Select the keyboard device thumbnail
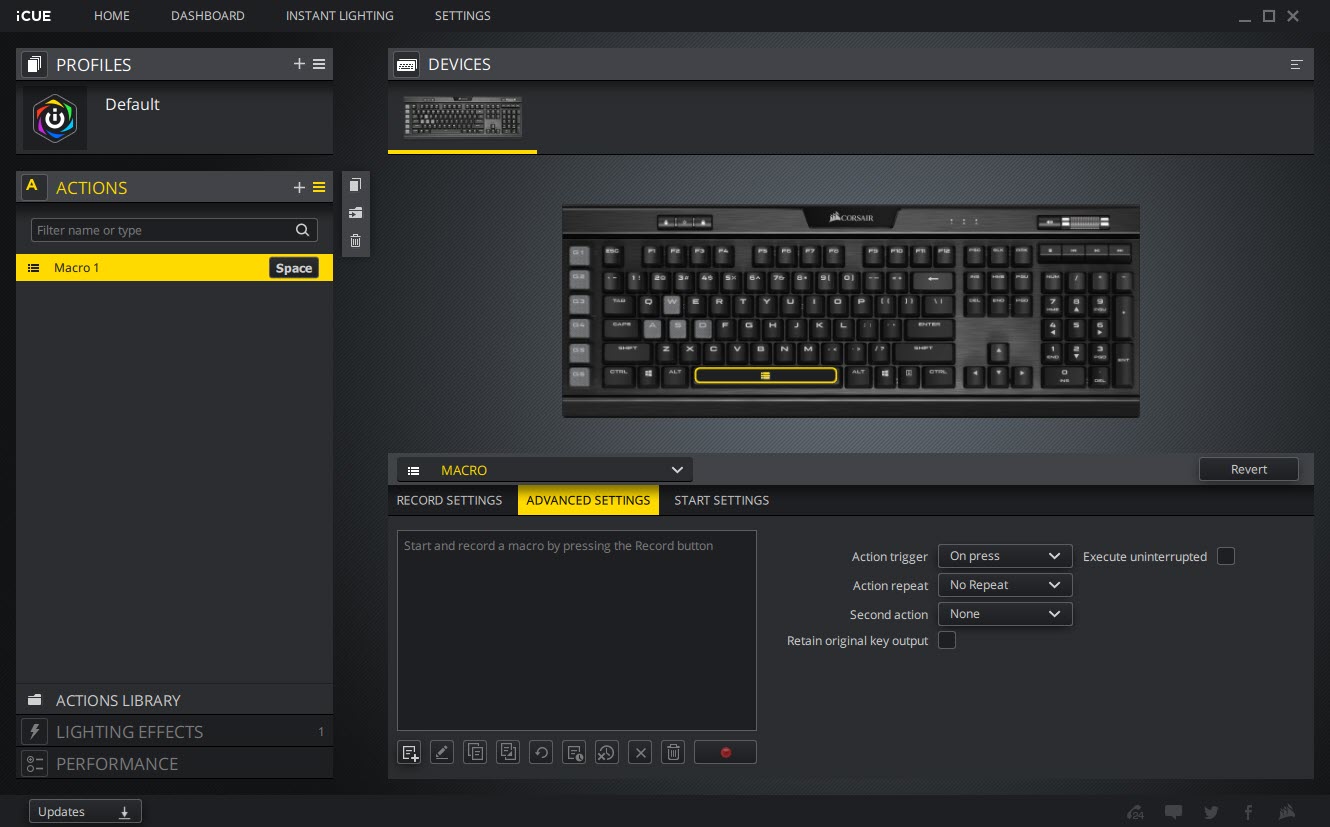The width and height of the screenshot is (1330, 827). 463,118
